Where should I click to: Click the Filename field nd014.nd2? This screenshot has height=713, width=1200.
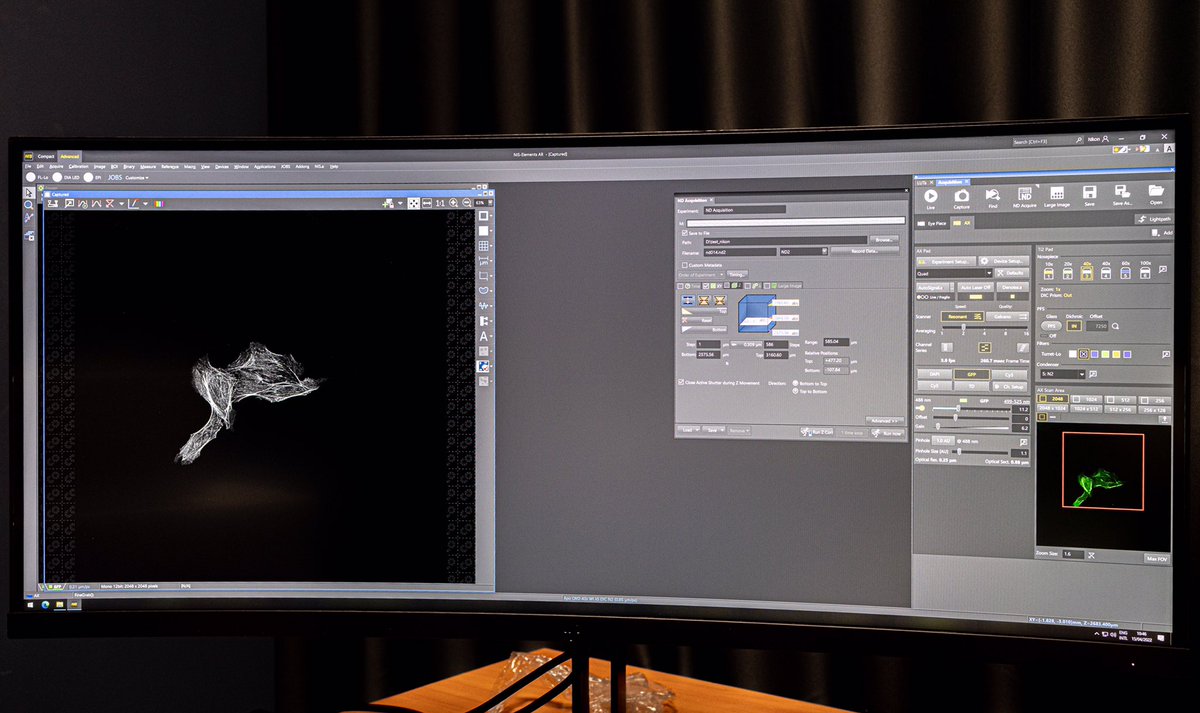[739, 251]
